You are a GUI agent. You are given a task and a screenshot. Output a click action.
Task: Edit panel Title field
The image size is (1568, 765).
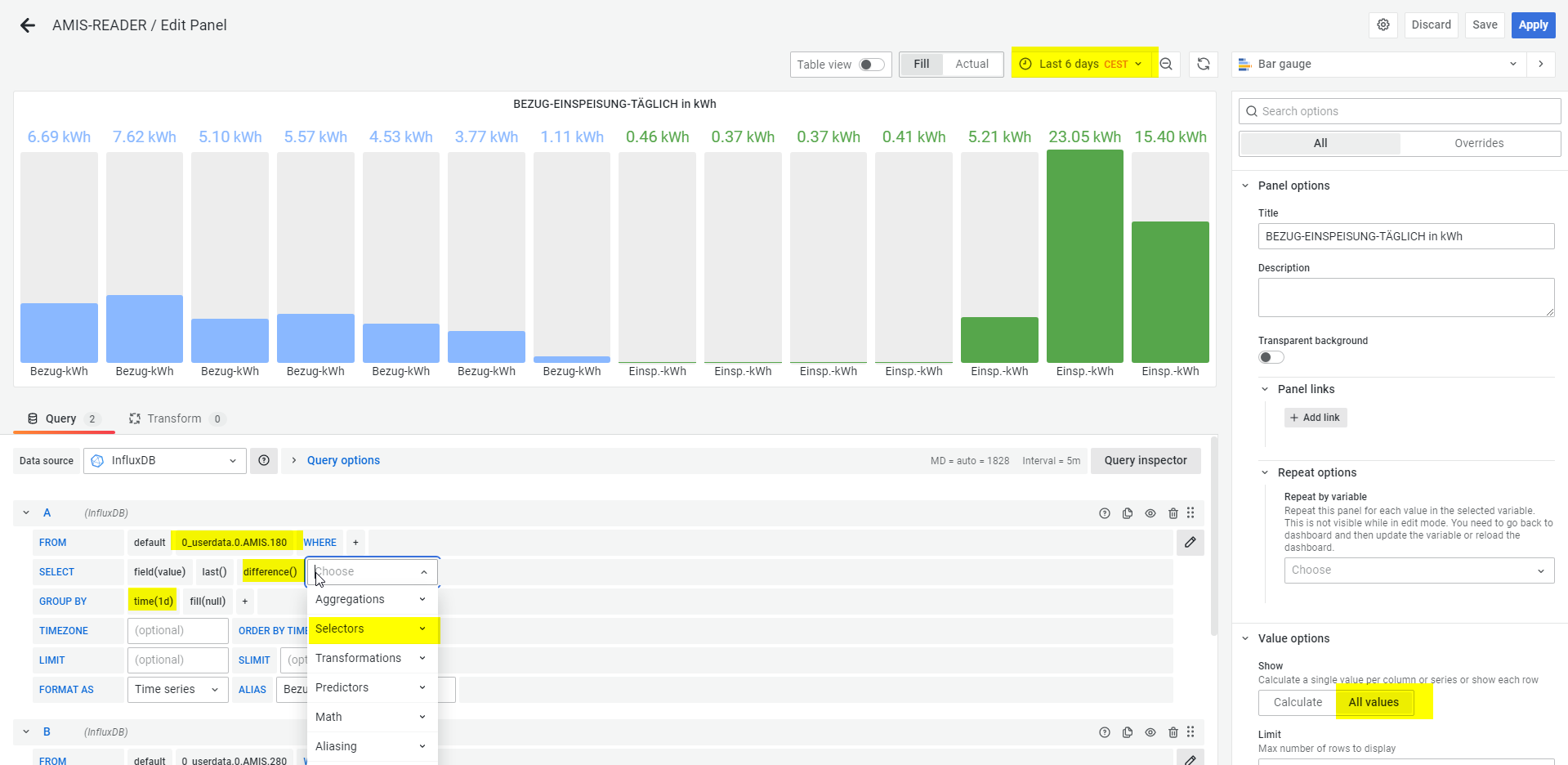(1406, 236)
